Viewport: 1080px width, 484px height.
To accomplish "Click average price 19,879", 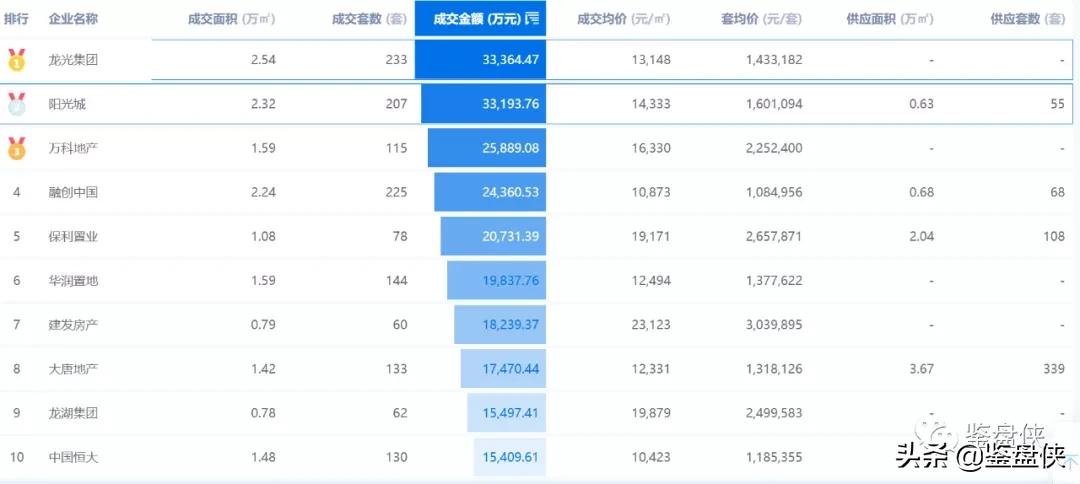I will (x=651, y=413).
